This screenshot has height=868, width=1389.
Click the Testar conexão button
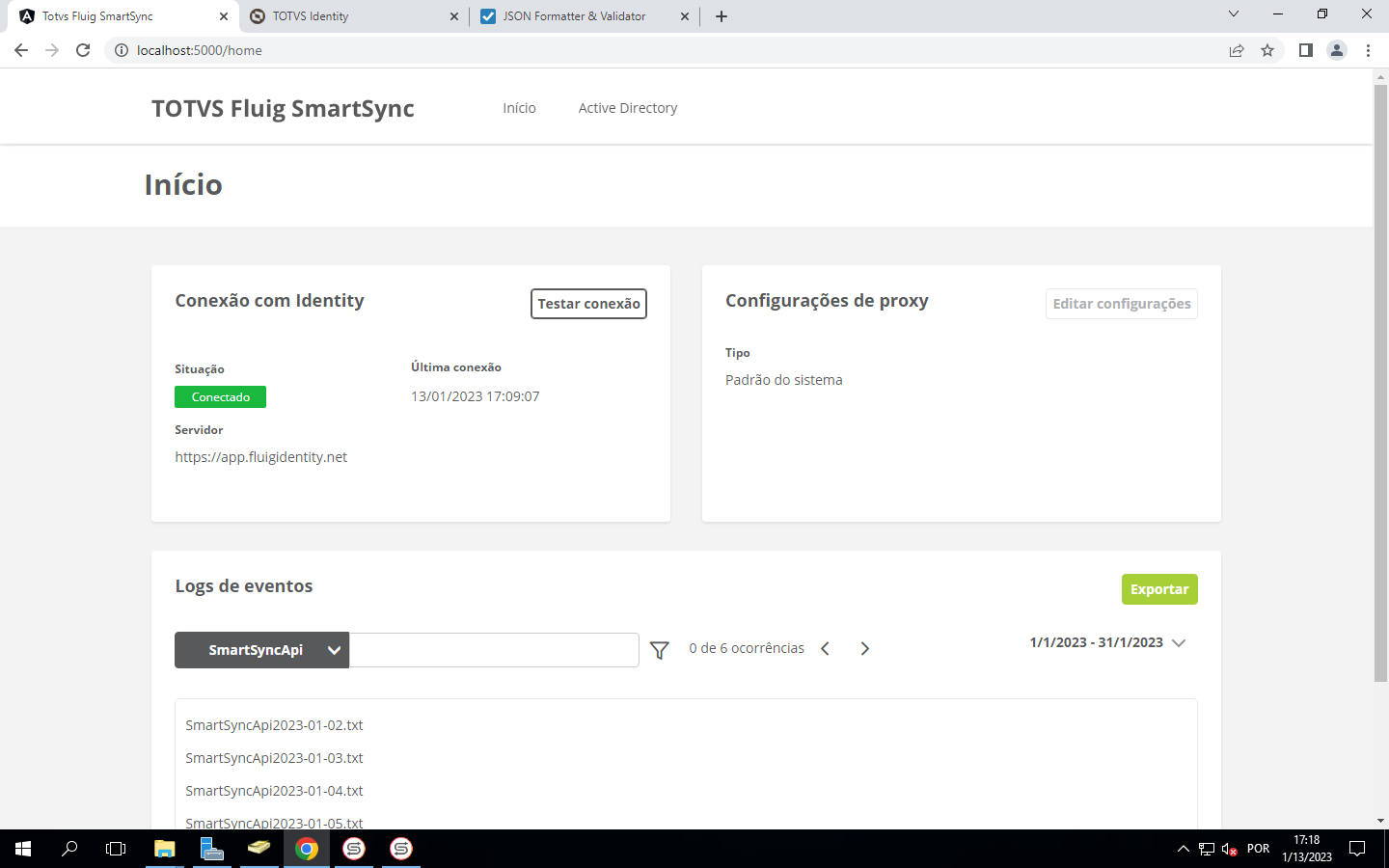coord(588,304)
